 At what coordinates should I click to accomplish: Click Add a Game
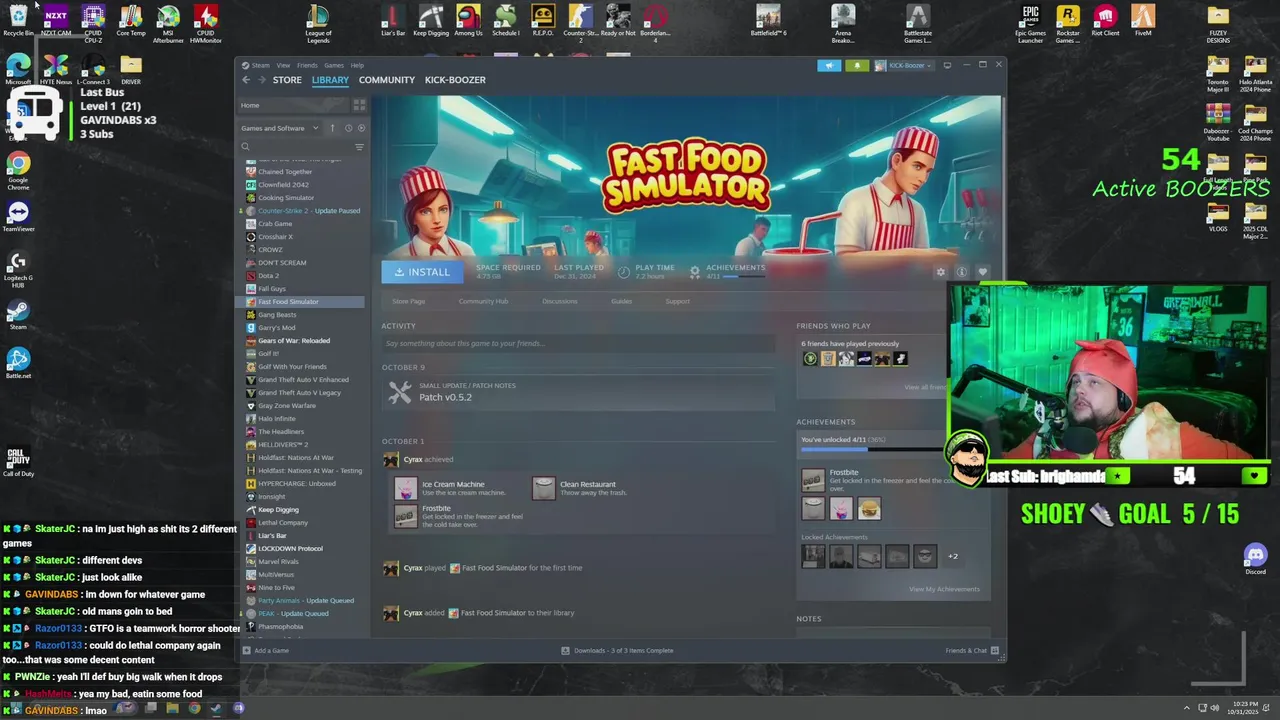click(x=265, y=651)
